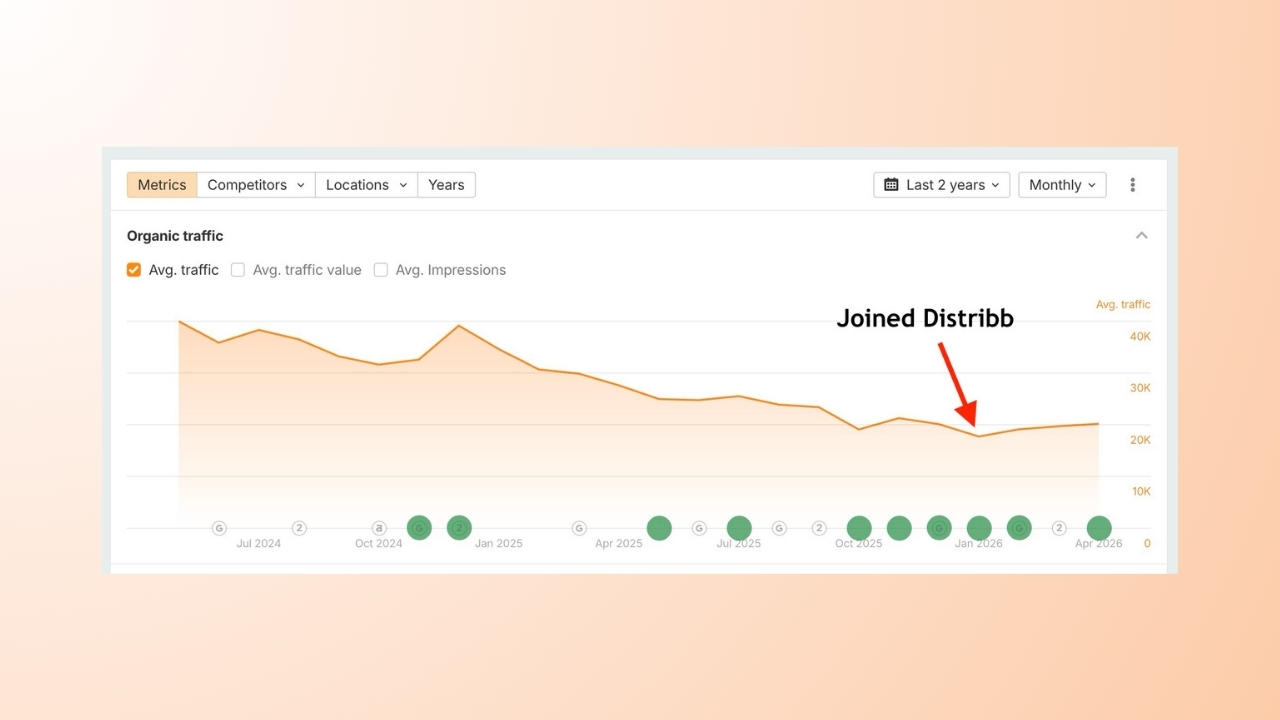This screenshot has width=1280, height=720.
Task: Open the Locations dropdown
Action: [x=367, y=185]
